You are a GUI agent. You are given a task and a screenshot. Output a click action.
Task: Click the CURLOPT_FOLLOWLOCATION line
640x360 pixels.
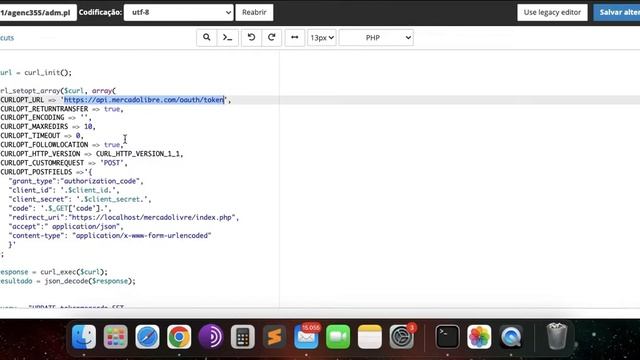click(62, 144)
